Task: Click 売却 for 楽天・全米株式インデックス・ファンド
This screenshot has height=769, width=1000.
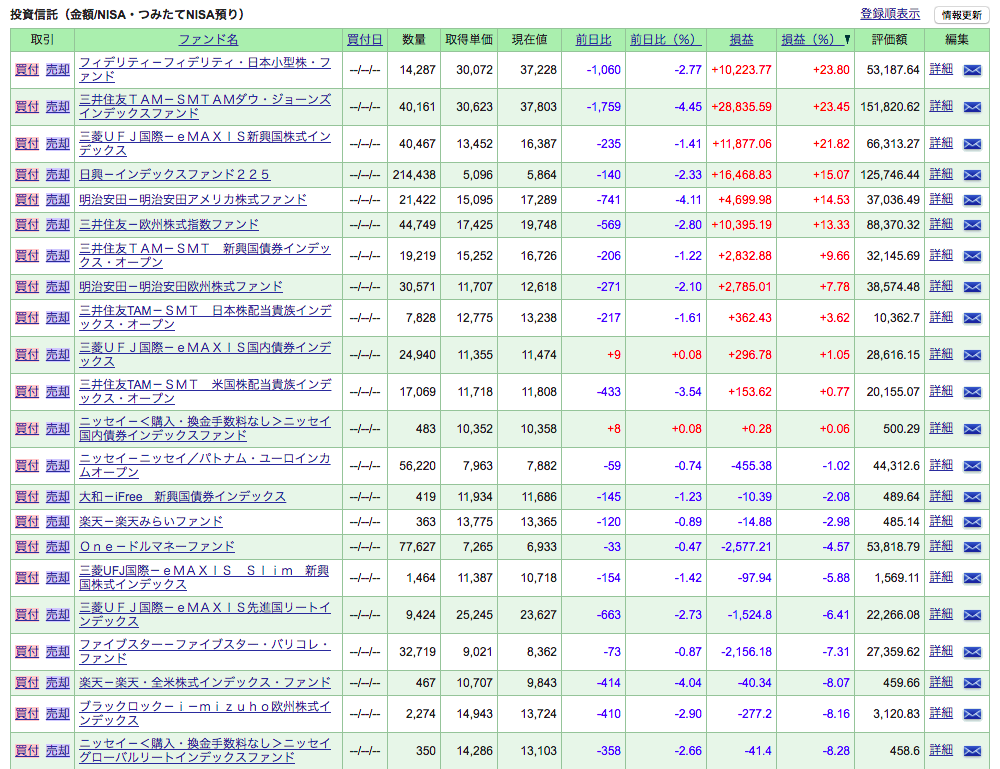Action: (57, 682)
